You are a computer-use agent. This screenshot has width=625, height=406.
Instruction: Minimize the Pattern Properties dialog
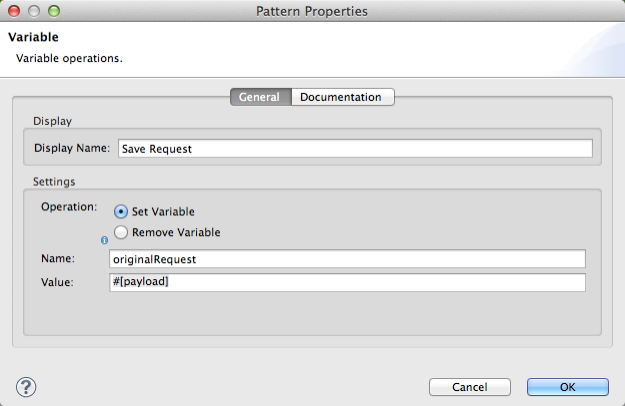(33, 12)
